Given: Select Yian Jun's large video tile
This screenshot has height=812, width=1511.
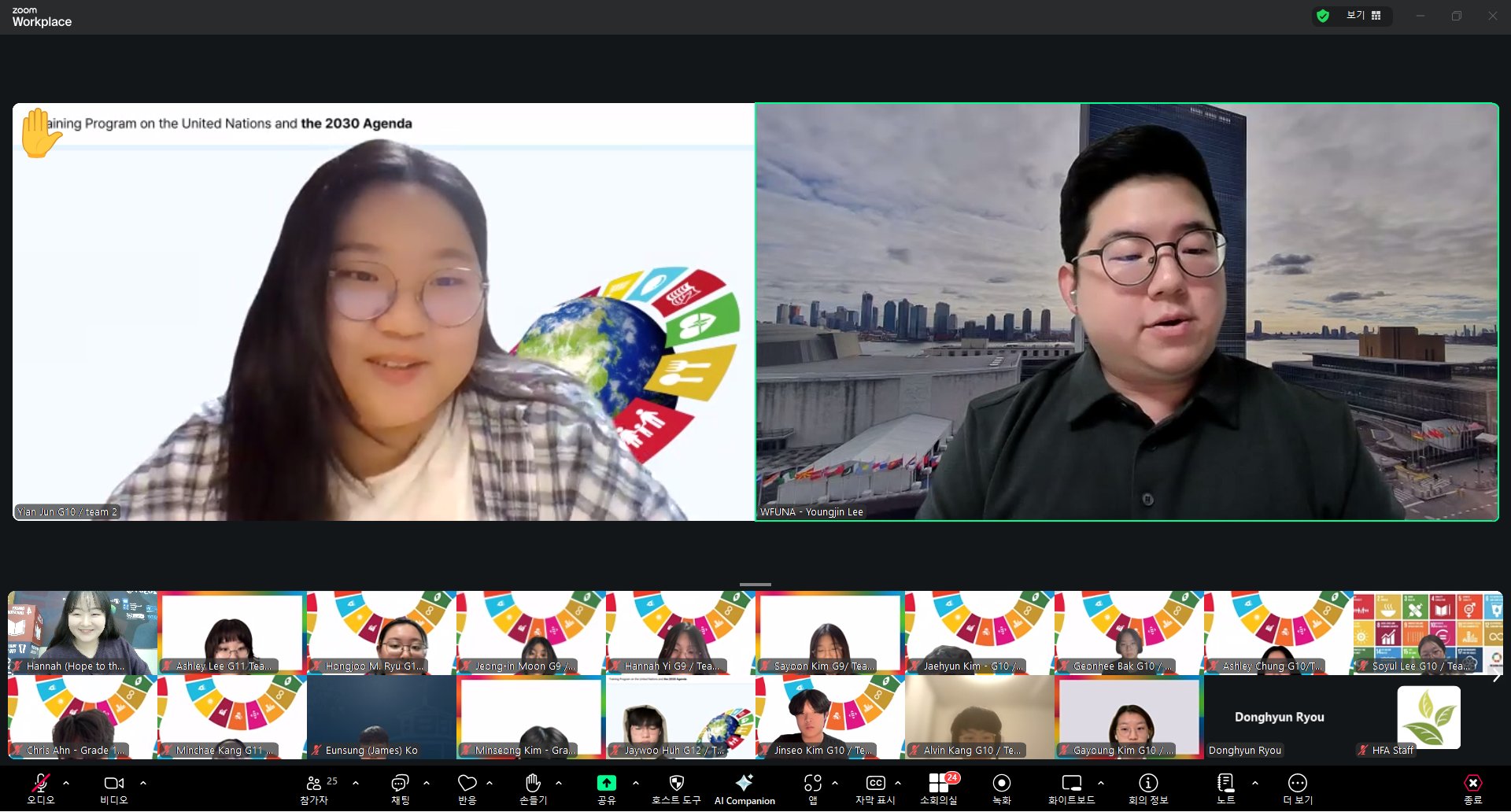Looking at the screenshot, I should pos(383,312).
